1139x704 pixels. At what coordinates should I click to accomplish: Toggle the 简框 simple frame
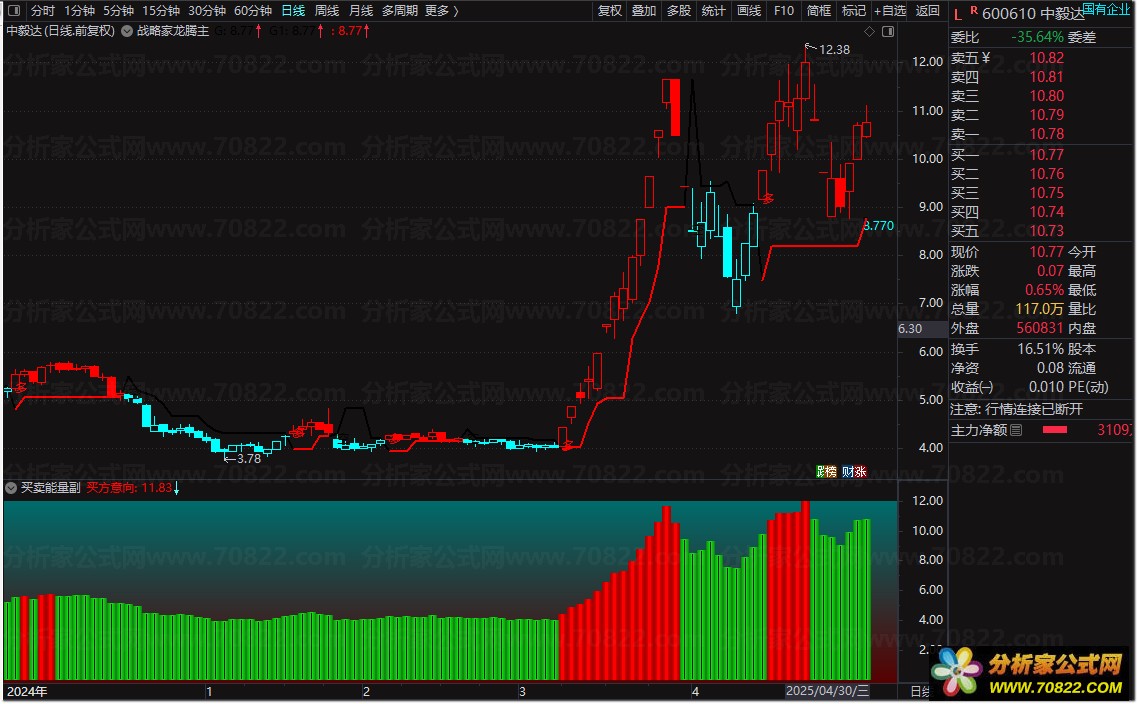pos(819,10)
